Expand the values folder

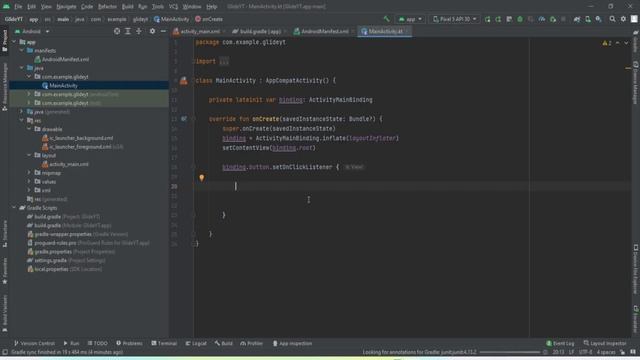[29, 182]
